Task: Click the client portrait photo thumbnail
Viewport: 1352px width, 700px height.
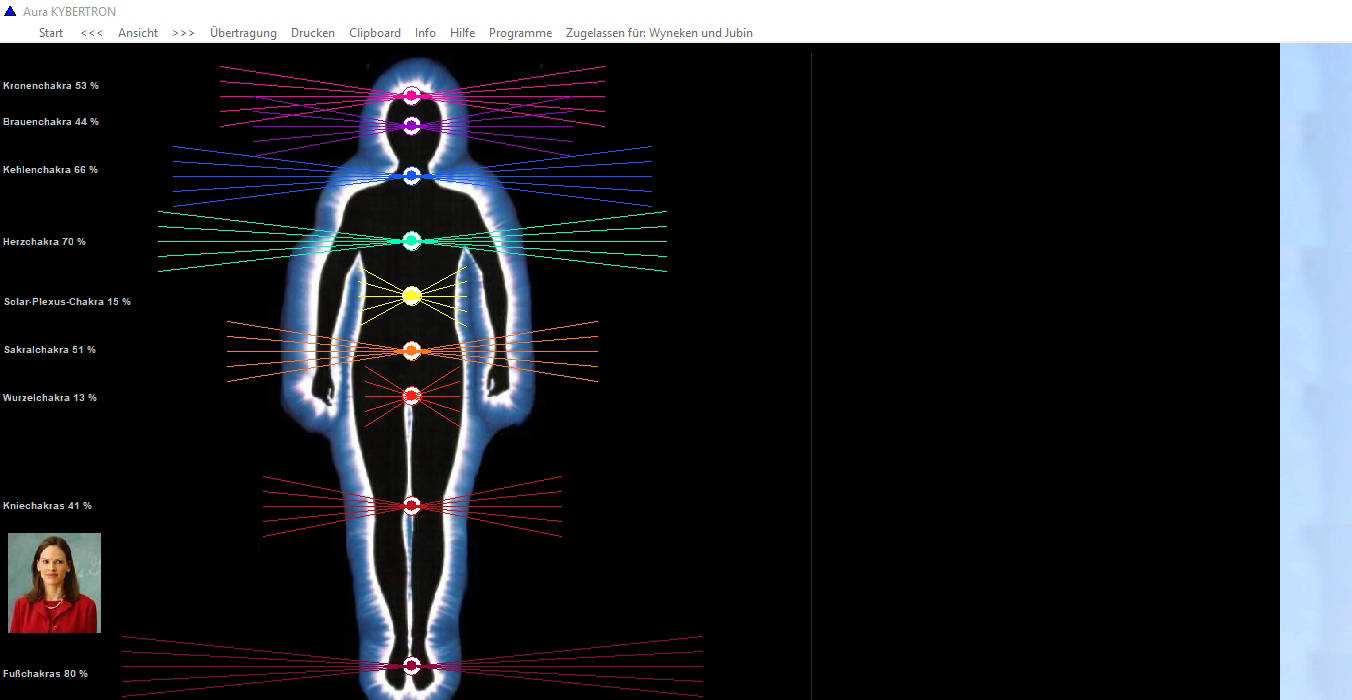Action: pyautogui.click(x=55, y=583)
